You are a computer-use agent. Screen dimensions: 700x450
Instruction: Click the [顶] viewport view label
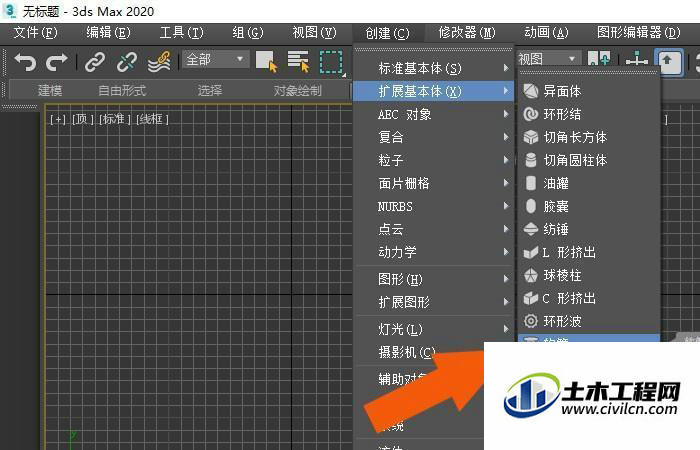[x=83, y=119]
